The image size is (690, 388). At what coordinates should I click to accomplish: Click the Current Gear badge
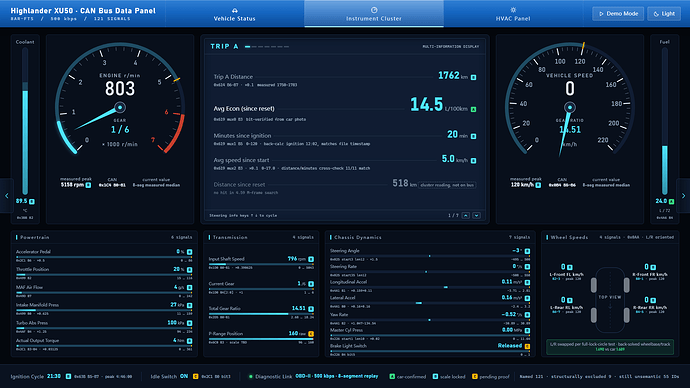(x=311, y=284)
